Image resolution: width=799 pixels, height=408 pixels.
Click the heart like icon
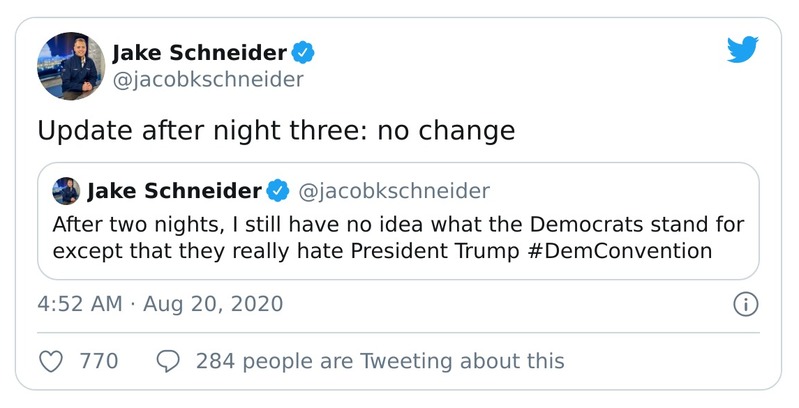(x=52, y=361)
